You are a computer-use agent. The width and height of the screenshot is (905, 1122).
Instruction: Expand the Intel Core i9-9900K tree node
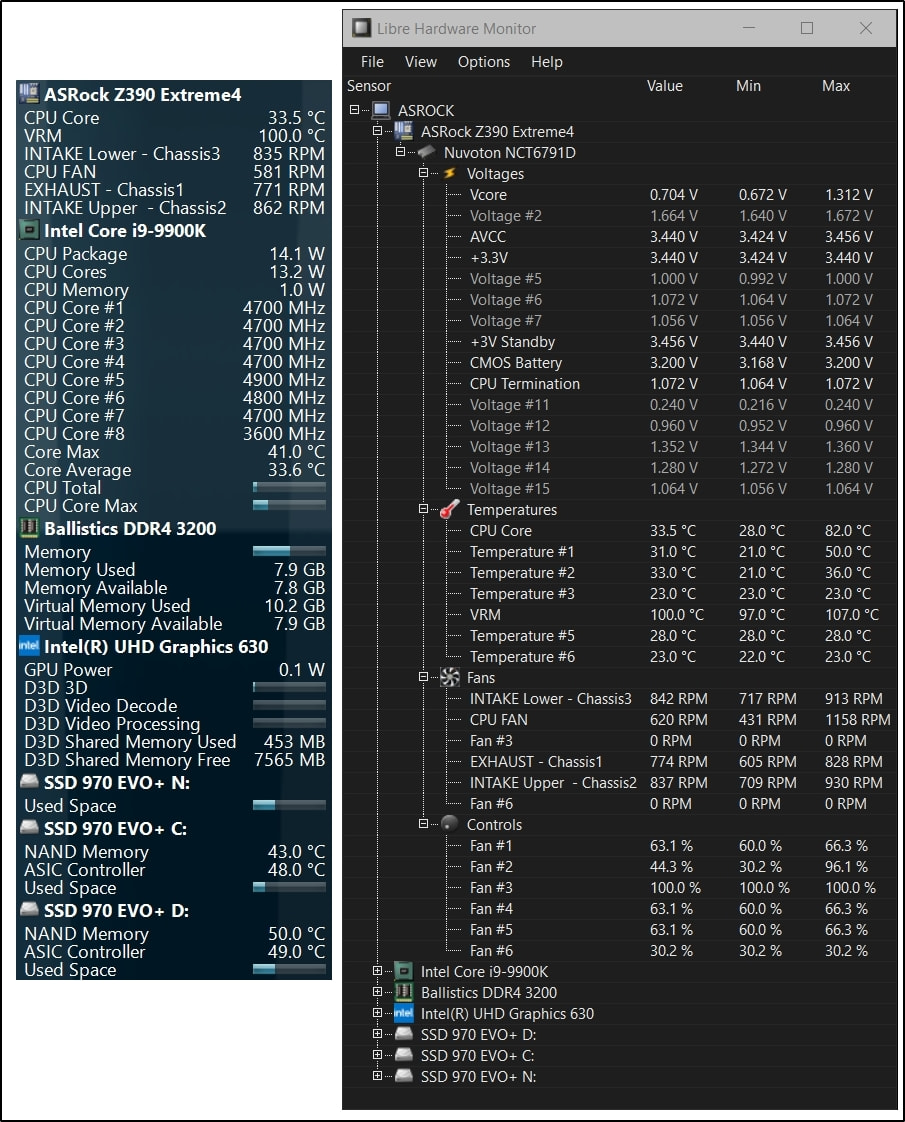[x=377, y=972]
